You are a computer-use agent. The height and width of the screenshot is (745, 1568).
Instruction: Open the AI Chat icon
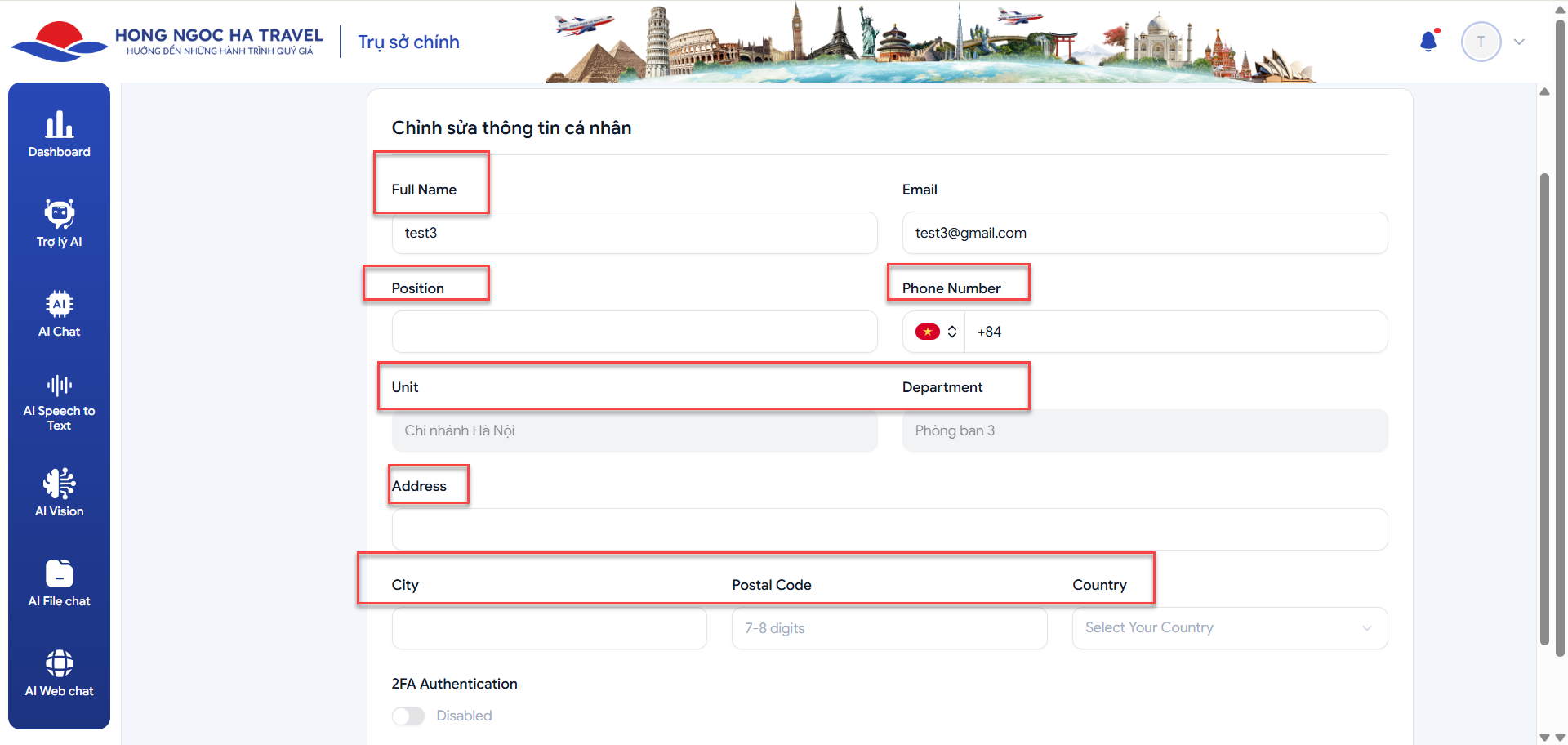59,314
